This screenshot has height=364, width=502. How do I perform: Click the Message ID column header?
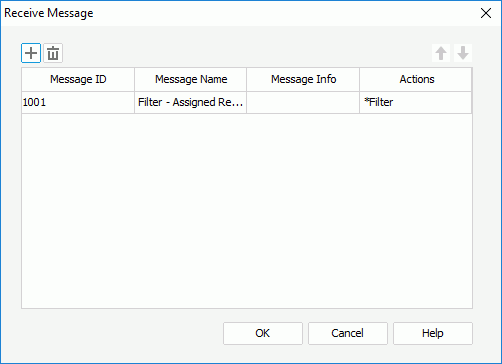tap(78, 79)
